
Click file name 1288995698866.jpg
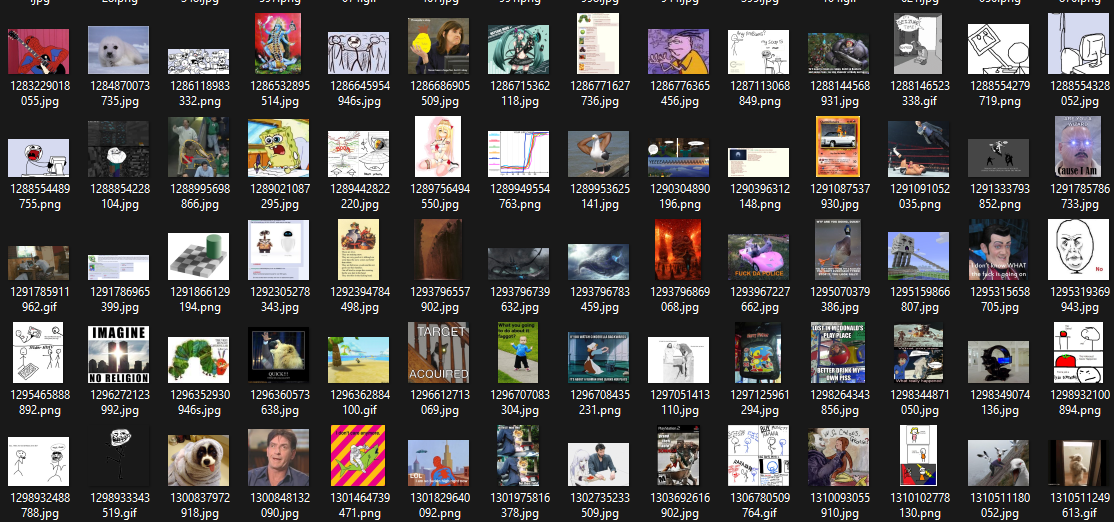198,197
